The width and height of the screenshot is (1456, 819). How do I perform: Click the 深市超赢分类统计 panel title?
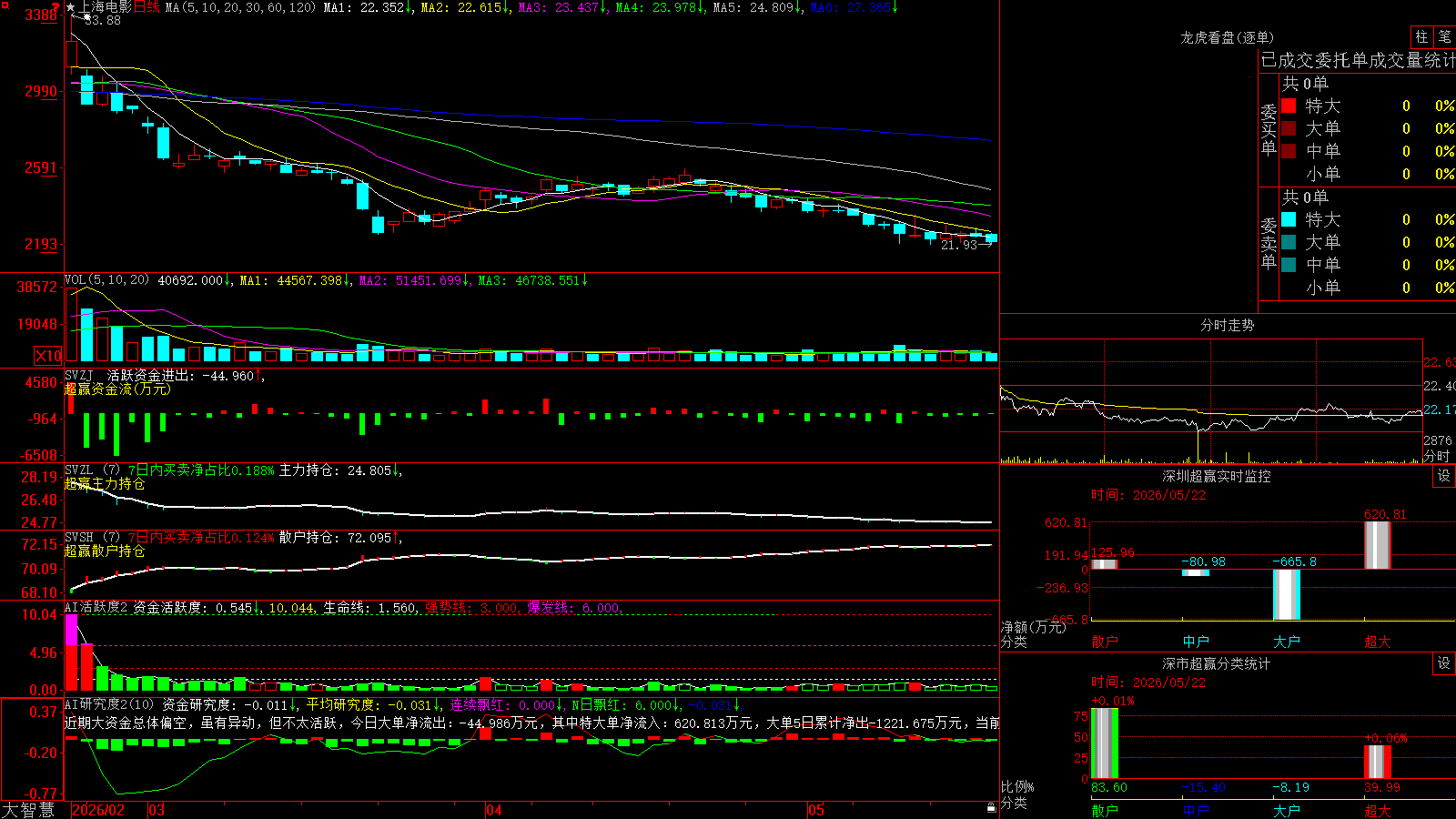(1216, 663)
